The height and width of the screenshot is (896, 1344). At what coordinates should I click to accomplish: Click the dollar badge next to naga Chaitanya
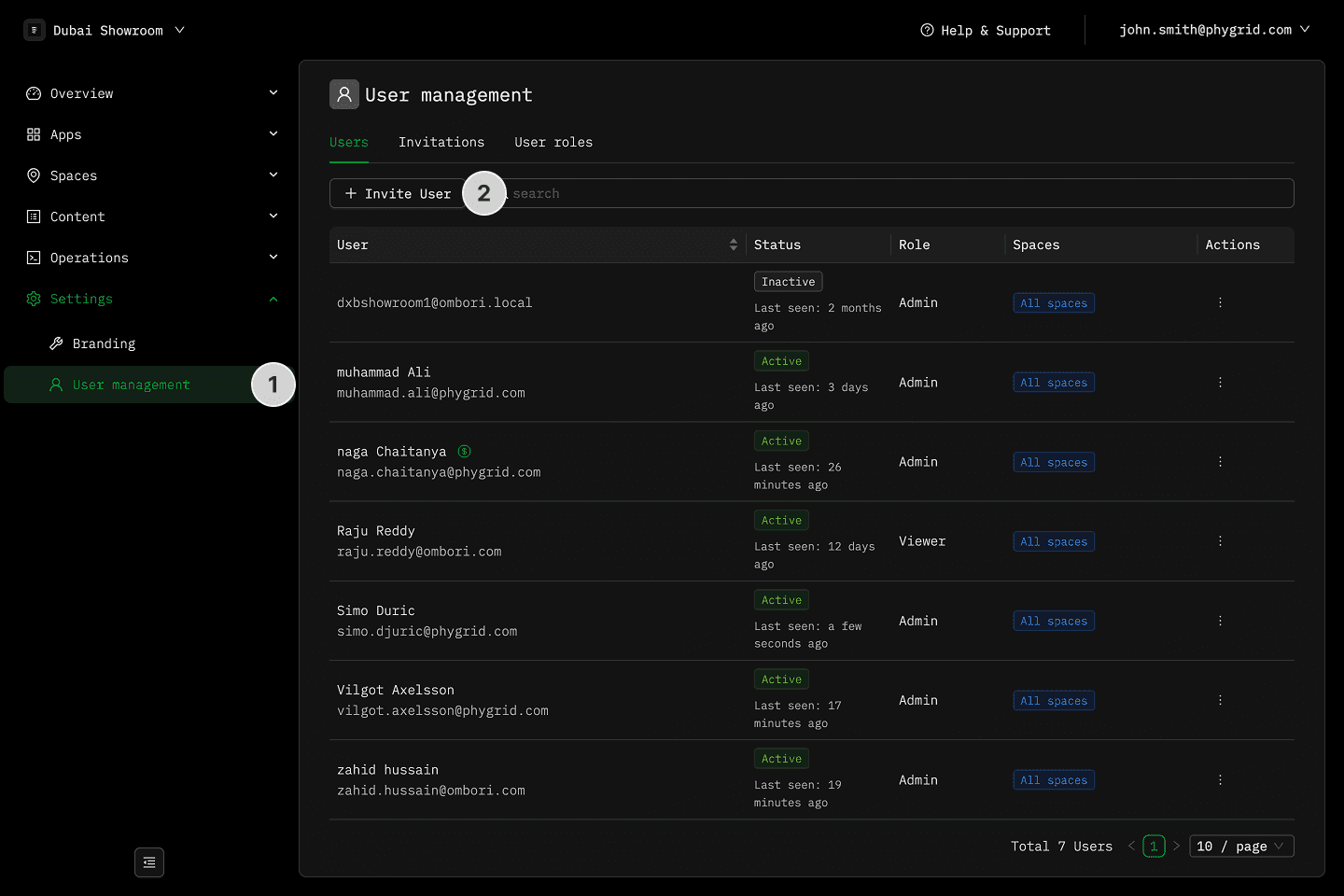pos(464,452)
